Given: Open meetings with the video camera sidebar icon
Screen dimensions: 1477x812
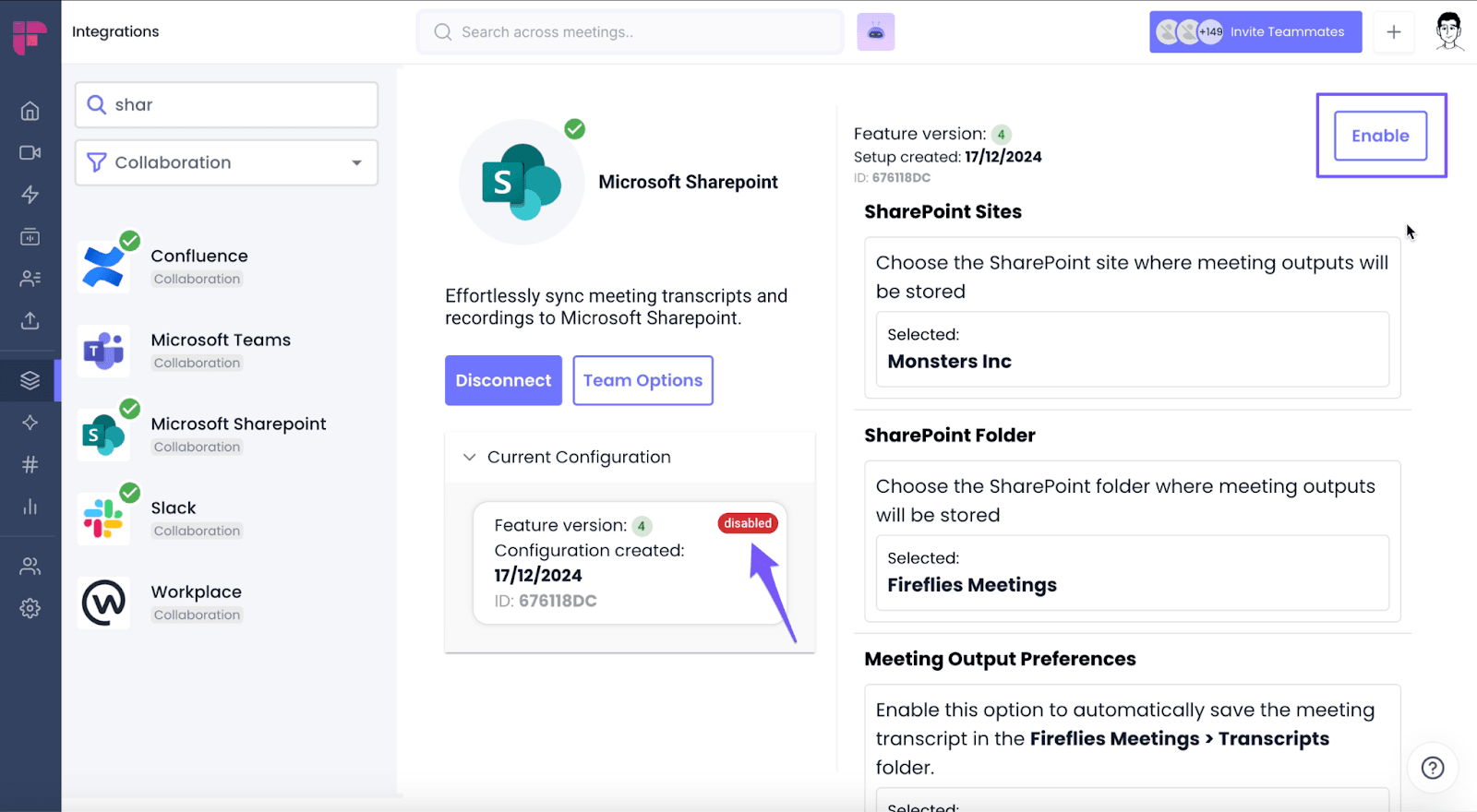Looking at the screenshot, I should [30, 153].
